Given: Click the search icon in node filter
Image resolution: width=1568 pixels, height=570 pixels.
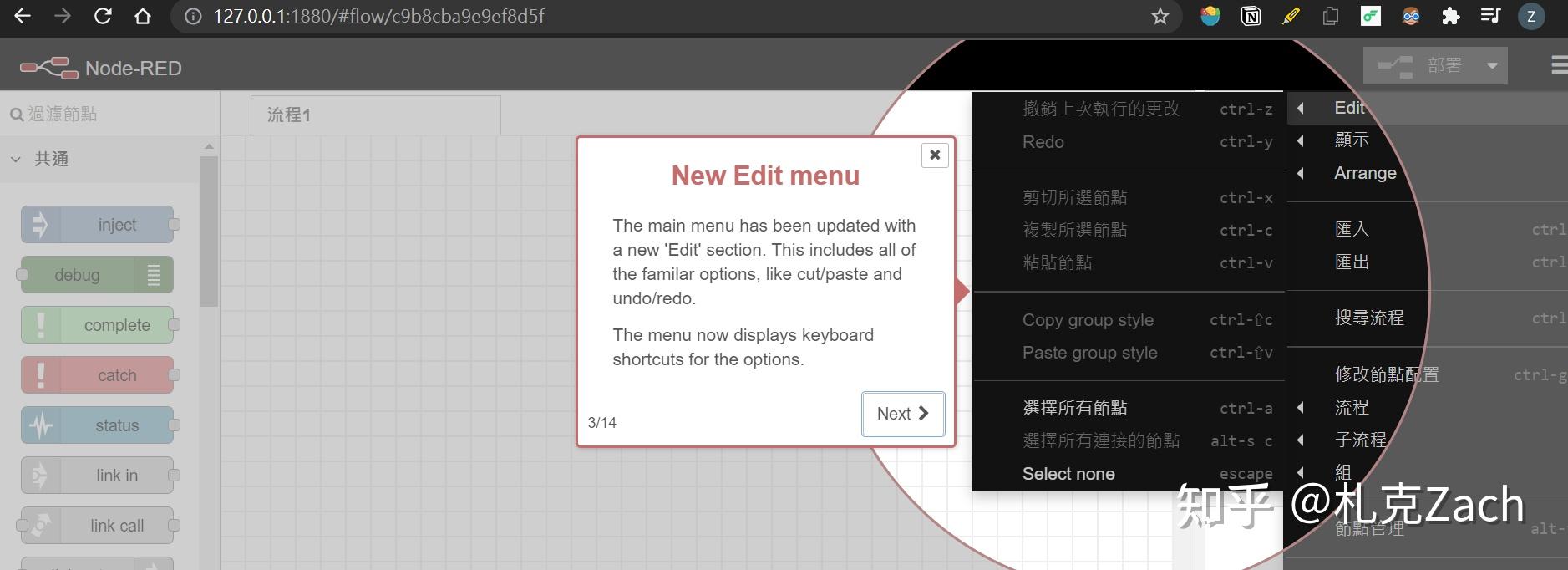Looking at the screenshot, I should [17, 115].
